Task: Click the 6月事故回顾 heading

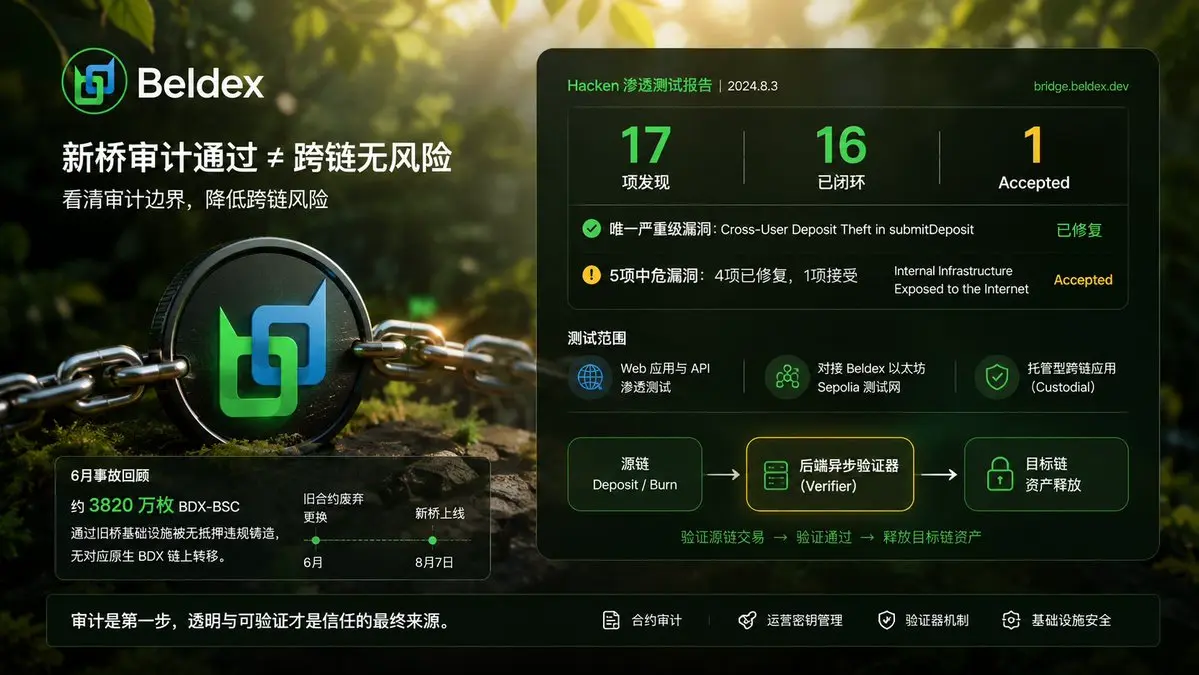Action: point(110,475)
